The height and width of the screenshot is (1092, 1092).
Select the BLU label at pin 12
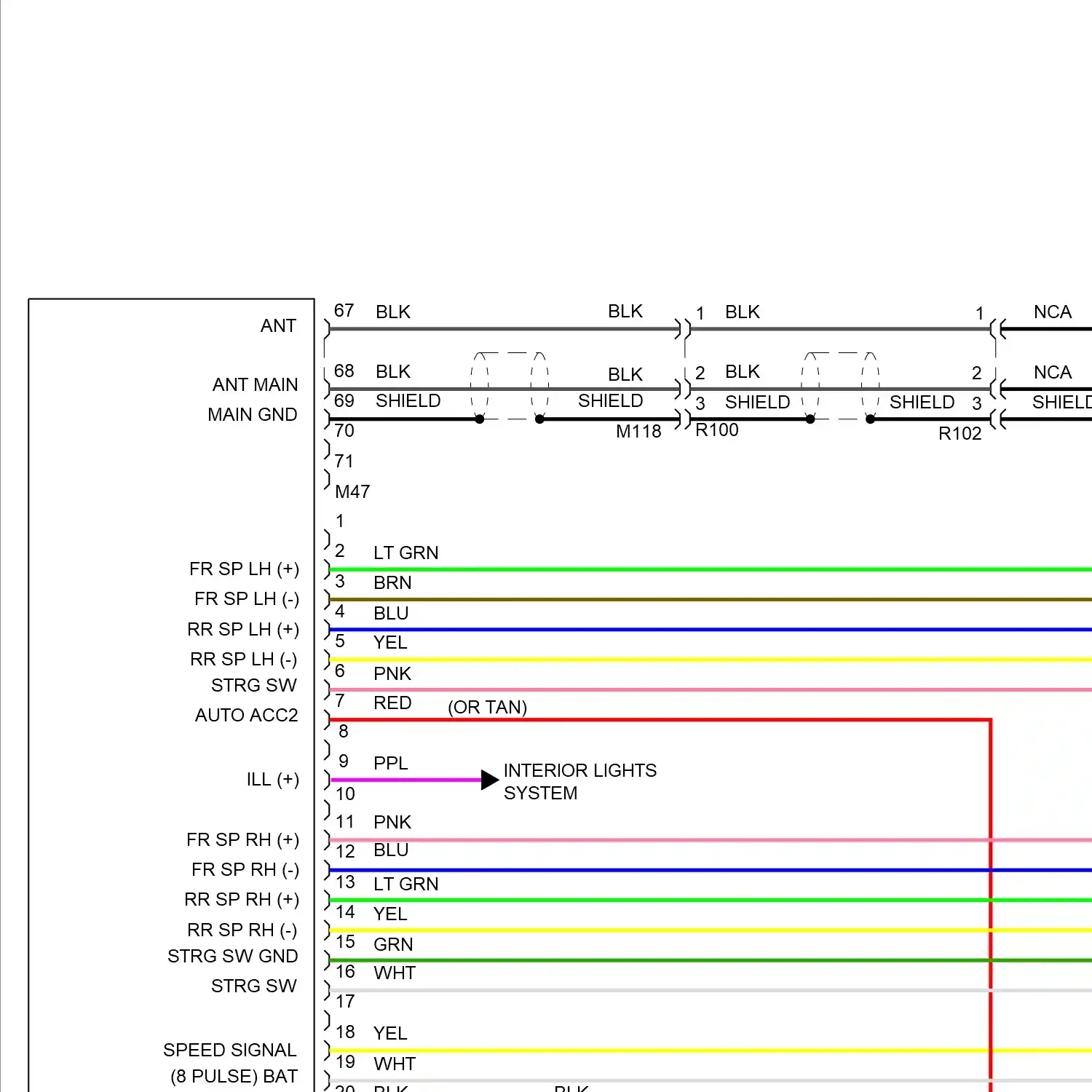(391, 850)
